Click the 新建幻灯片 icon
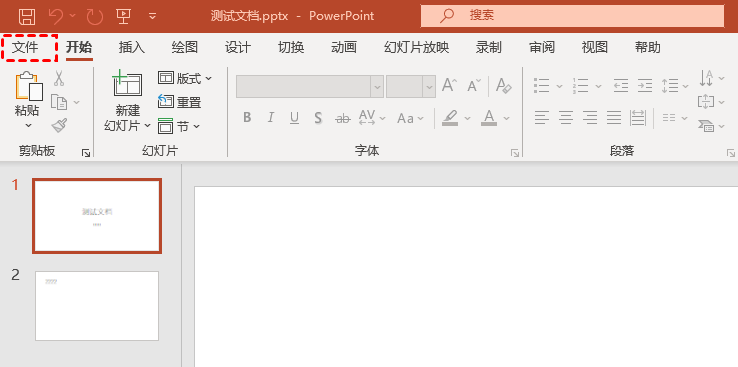Image resolution: width=738 pixels, height=367 pixels. pyautogui.click(x=128, y=84)
